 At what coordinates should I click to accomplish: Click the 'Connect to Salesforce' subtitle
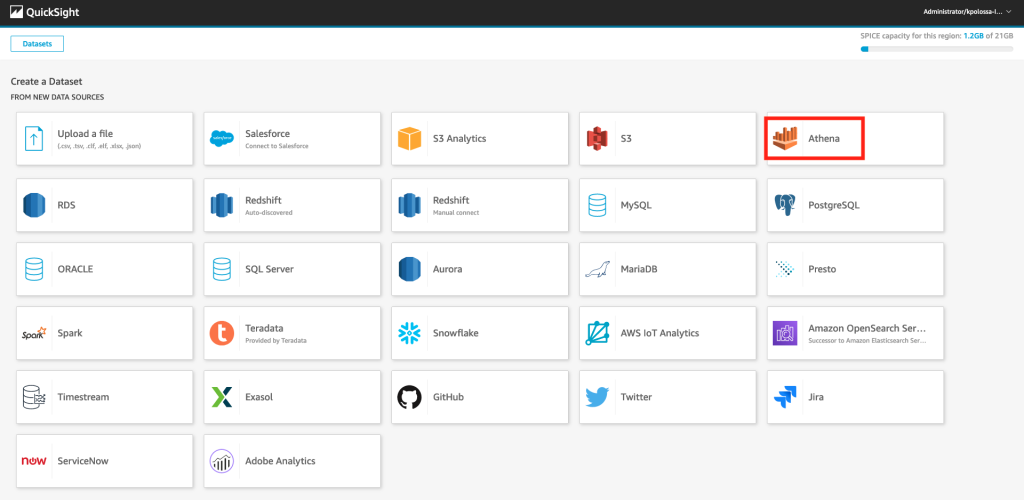click(277, 146)
